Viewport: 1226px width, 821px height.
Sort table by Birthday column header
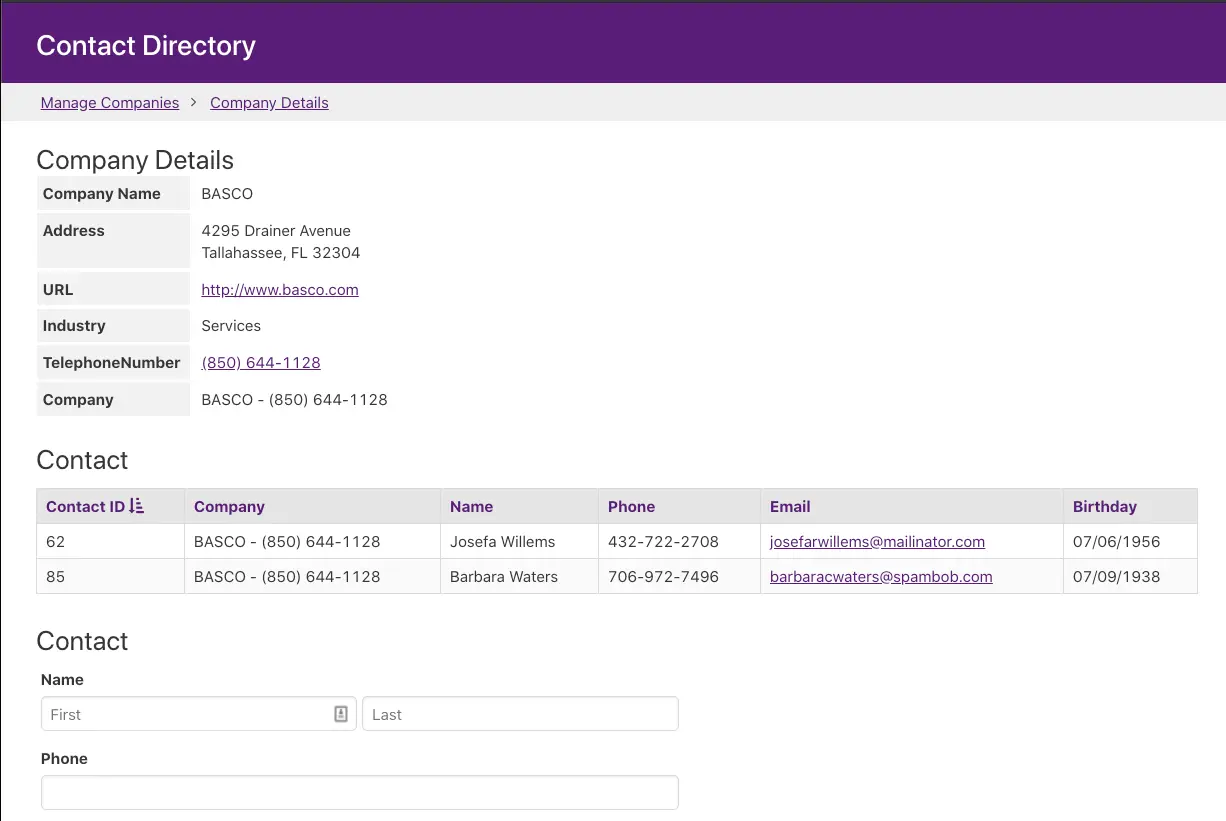click(1104, 507)
